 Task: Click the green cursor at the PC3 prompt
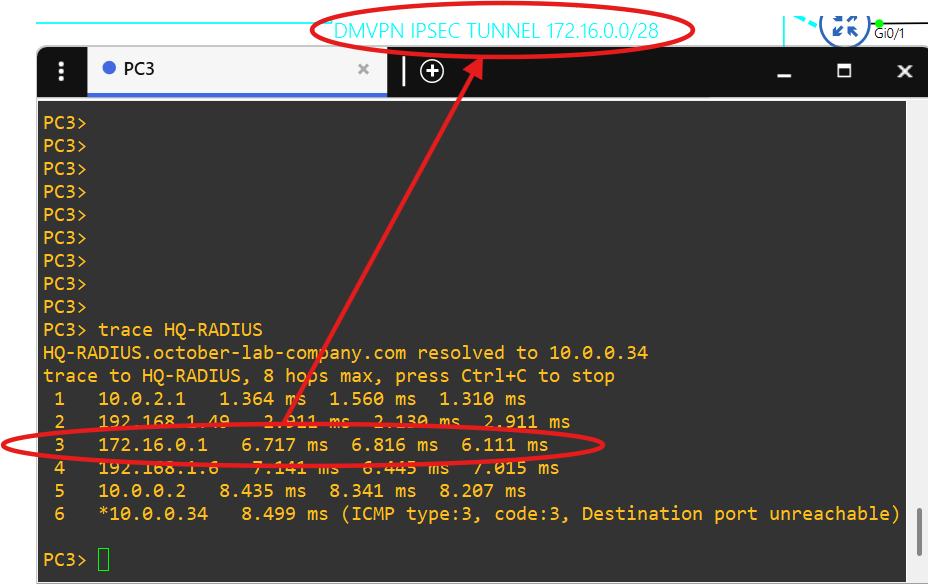coord(104,560)
